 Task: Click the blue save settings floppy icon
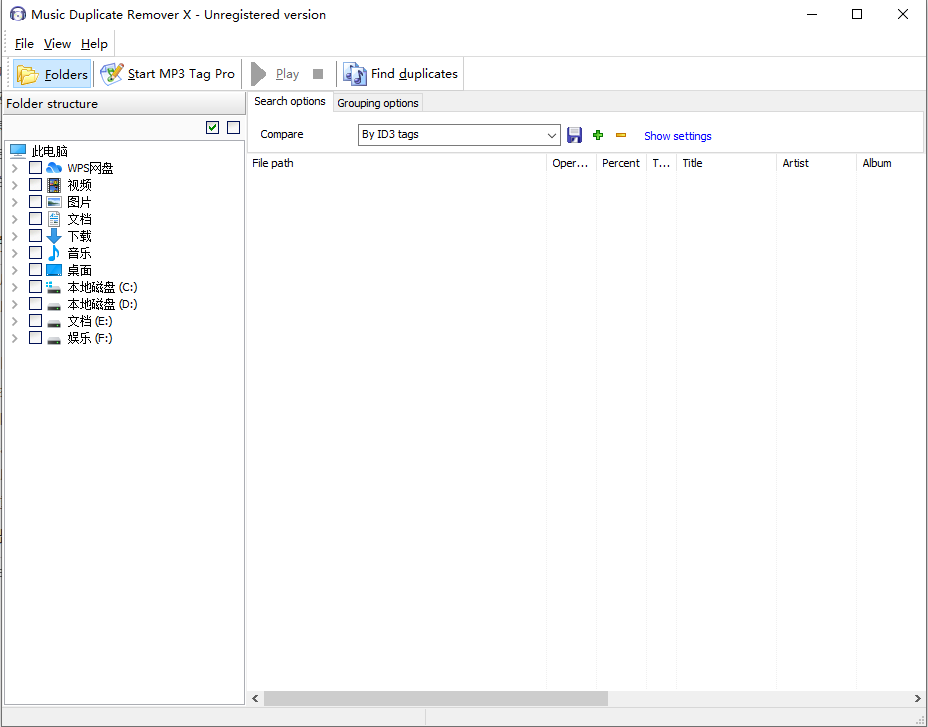(575, 135)
